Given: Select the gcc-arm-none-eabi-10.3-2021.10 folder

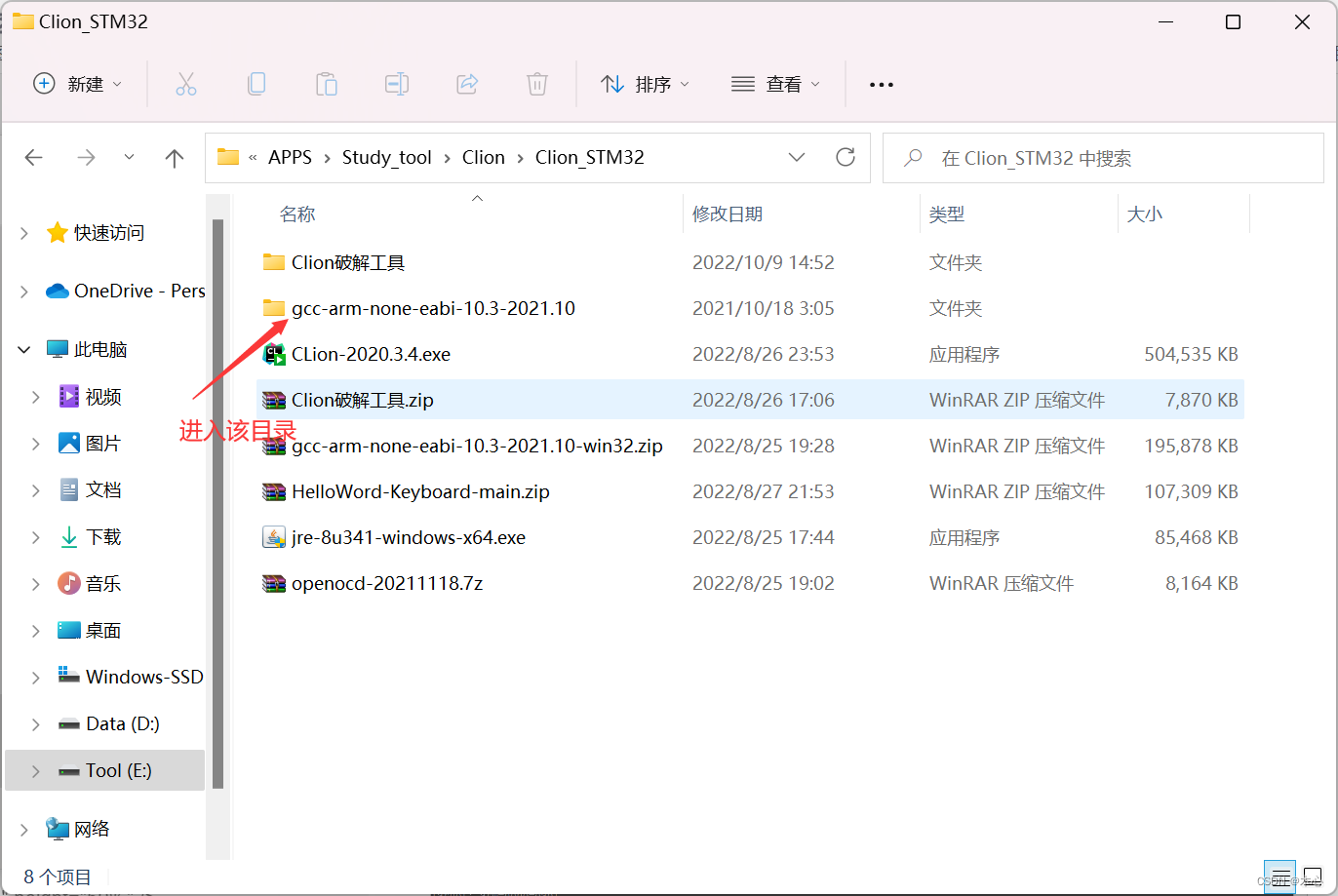Looking at the screenshot, I should click(433, 308).
